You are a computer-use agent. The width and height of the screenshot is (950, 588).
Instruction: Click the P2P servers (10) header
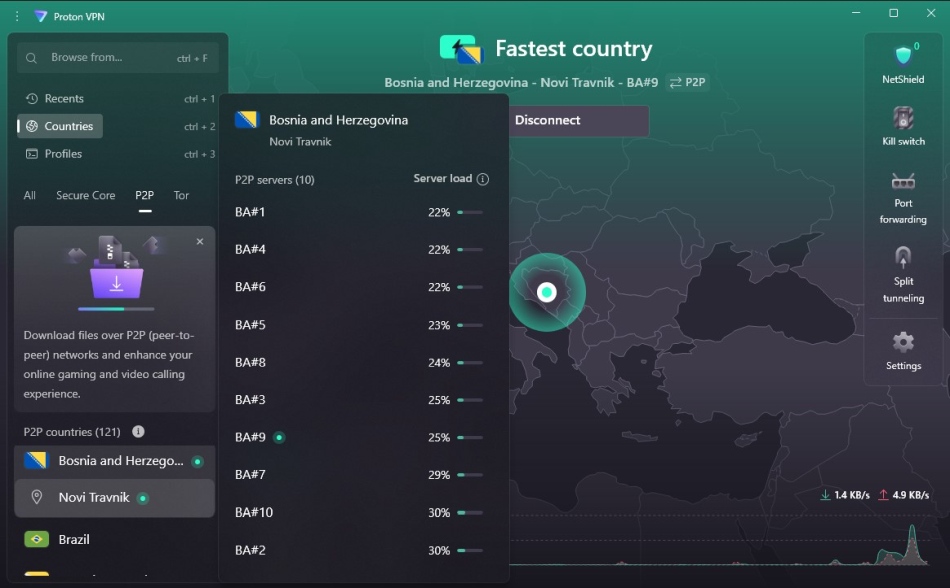coord(274,179)
